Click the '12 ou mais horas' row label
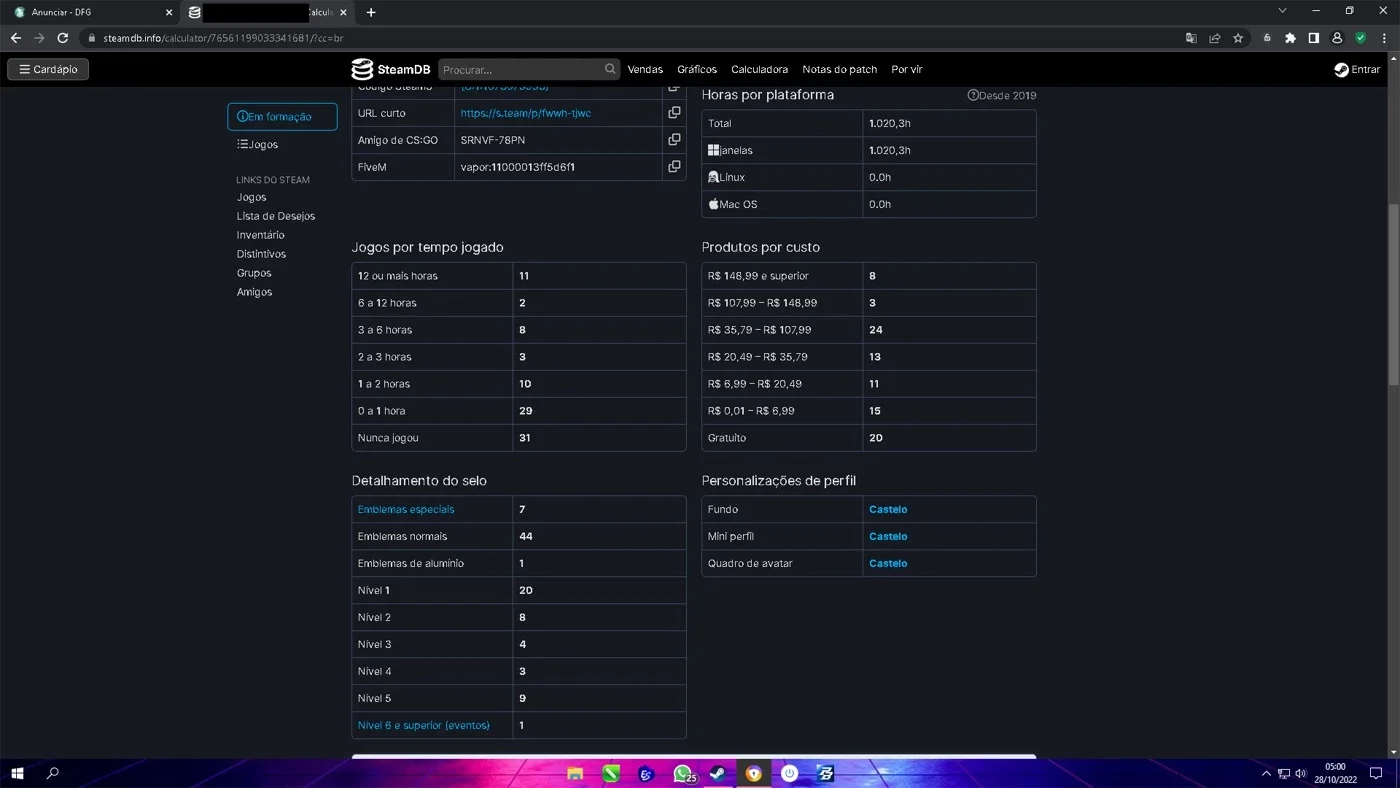1400x788 pixels. 398,276
